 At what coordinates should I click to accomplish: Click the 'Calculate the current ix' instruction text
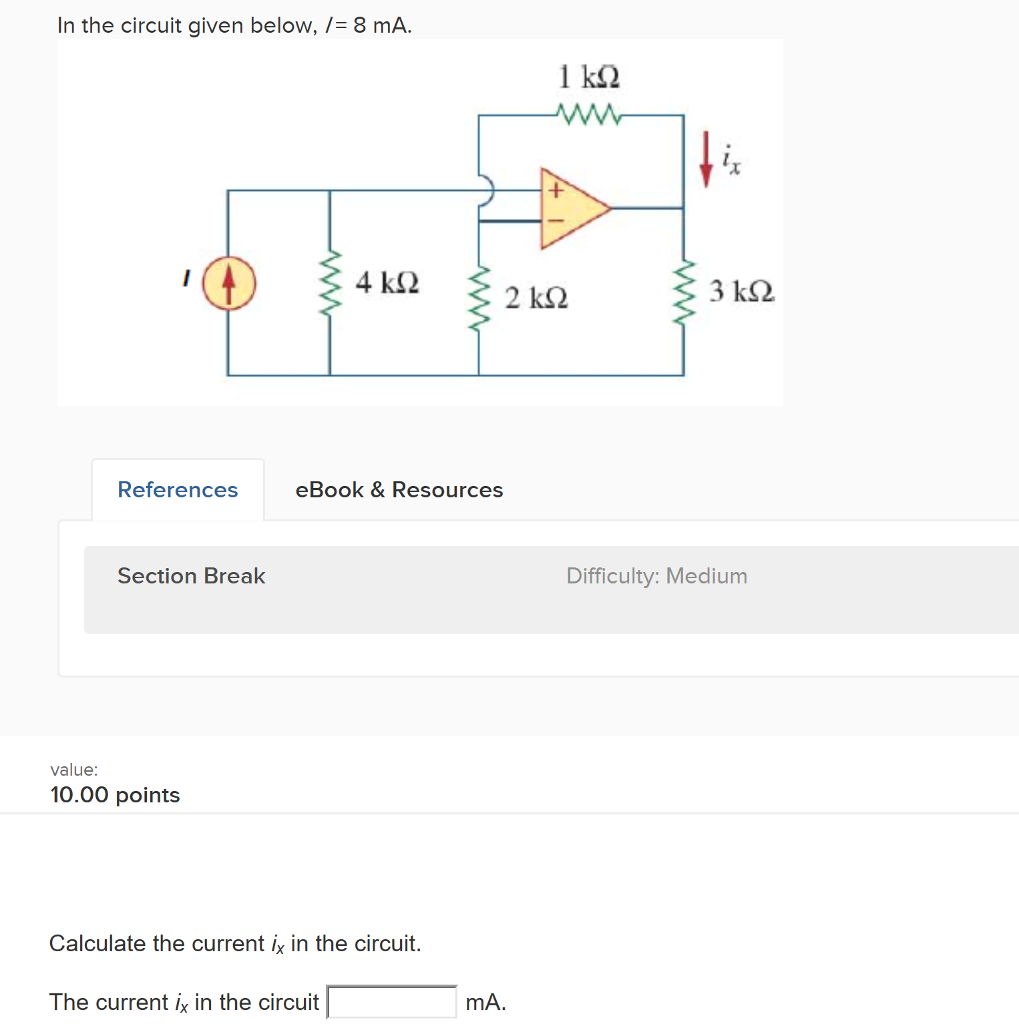(x=235, y=943)
